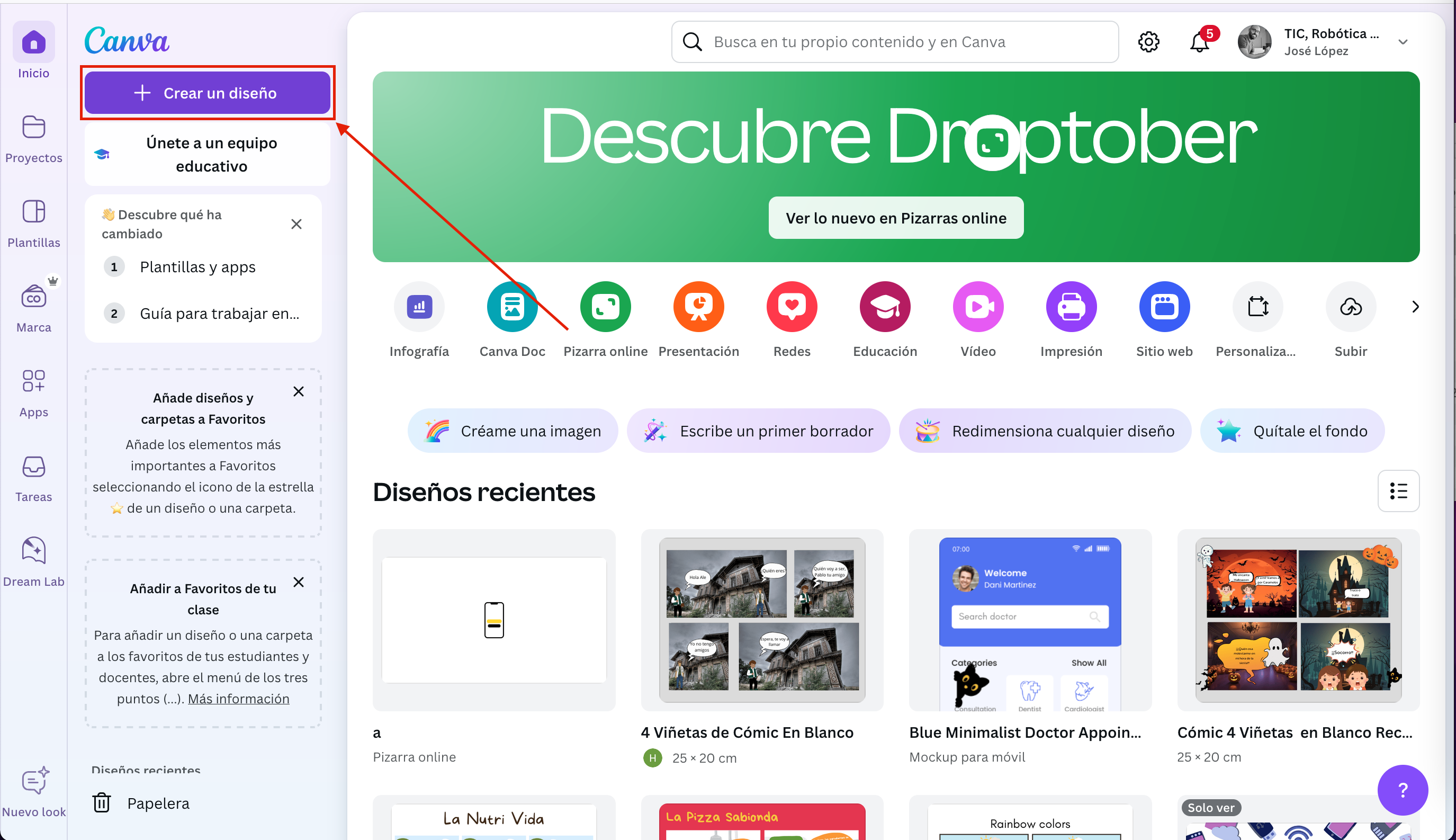
Task: Expand the account menu chevron
Action: [1403, 42]
